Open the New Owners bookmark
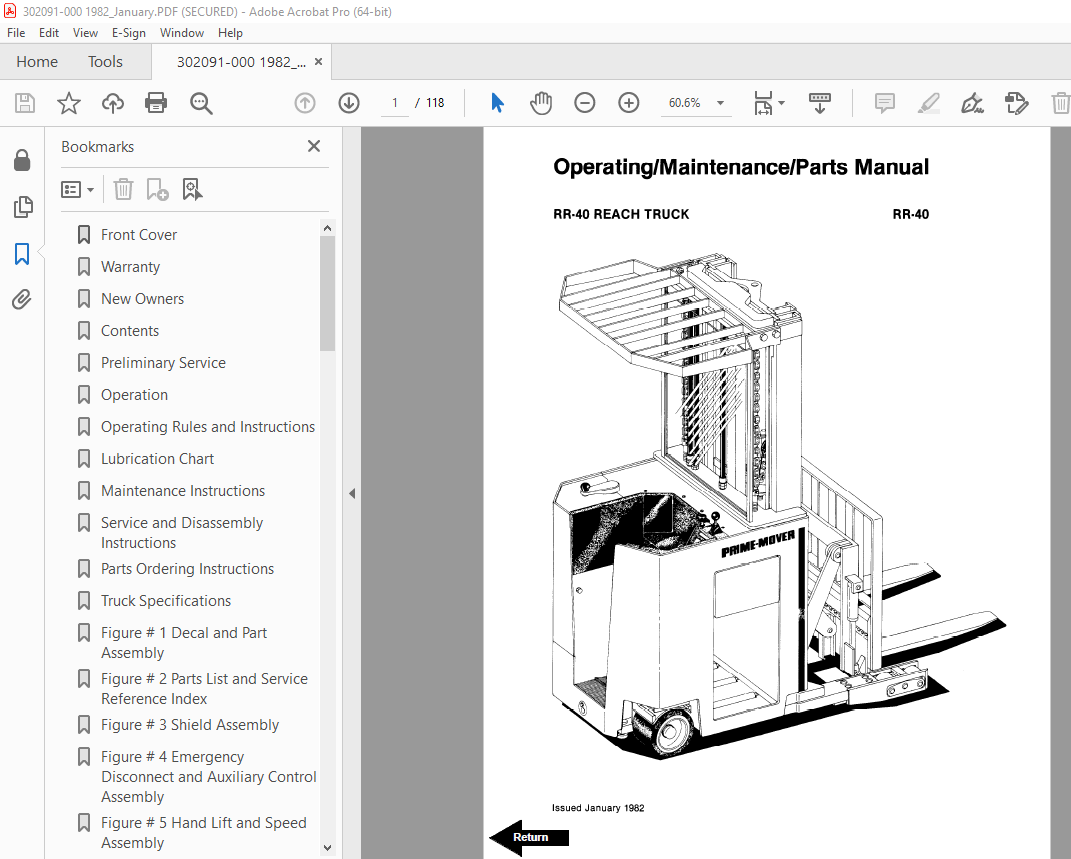The image size is (1071, 859). 142,299
